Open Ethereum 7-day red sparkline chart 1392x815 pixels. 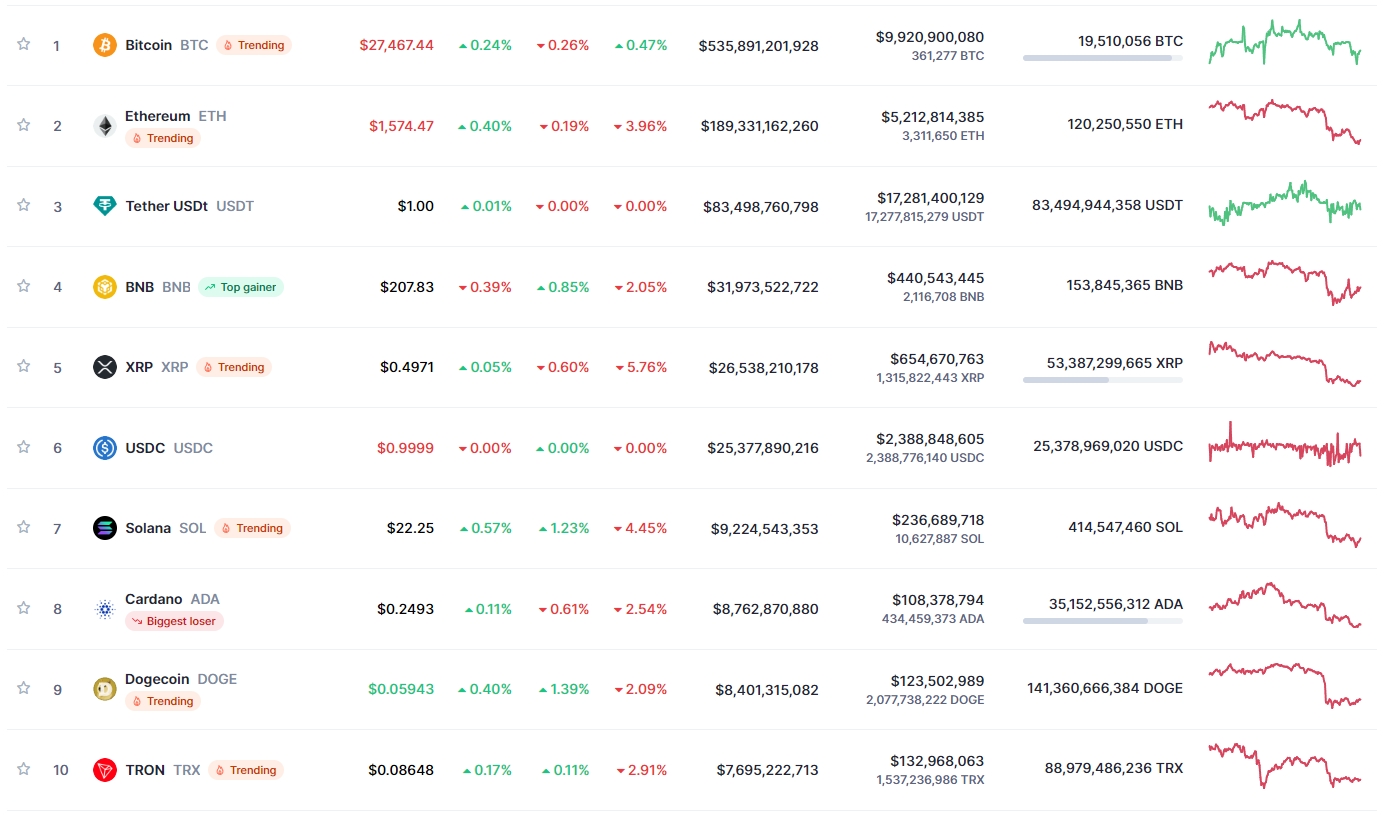coord(1285,120)
